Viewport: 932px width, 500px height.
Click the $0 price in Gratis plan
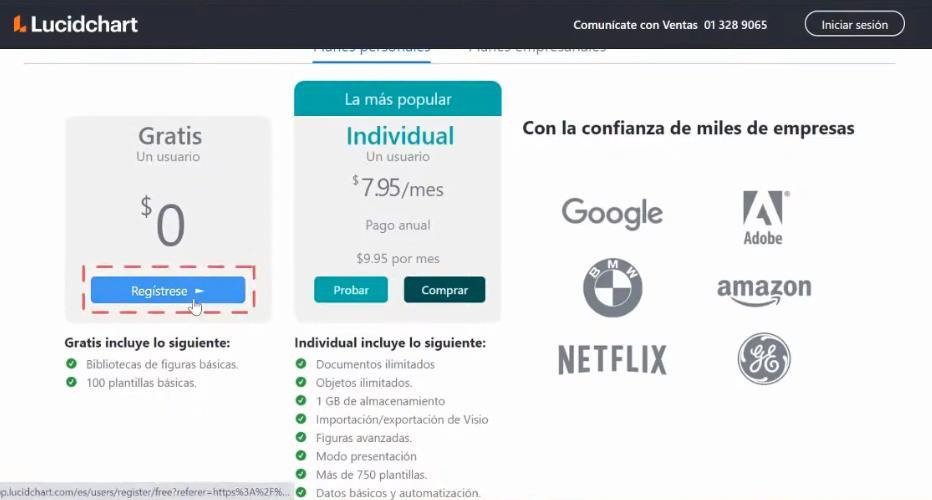pyautogui.click(x=163, y=222)
